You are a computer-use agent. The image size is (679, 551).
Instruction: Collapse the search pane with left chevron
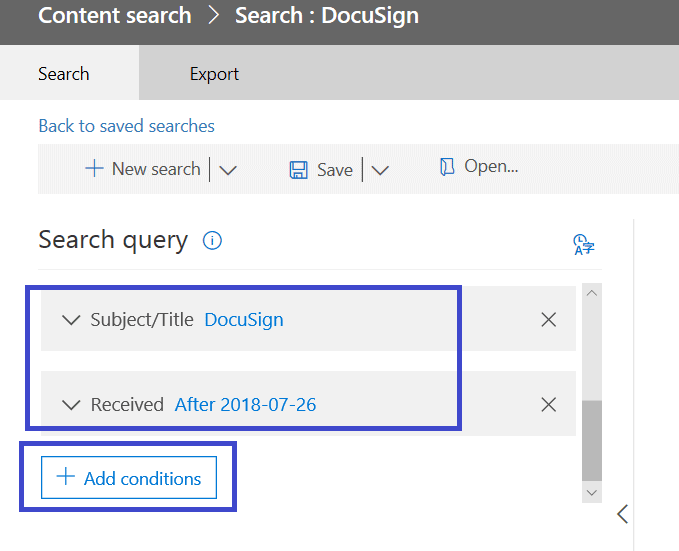(x=623, y=514)
